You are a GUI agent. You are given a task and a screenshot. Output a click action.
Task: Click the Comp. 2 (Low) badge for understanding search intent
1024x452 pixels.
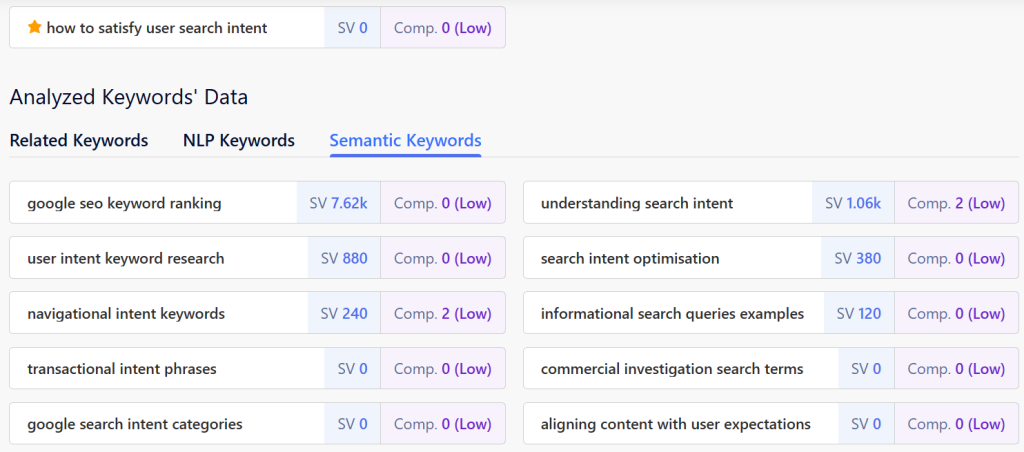pyautogui.click(x=955, y=204)
